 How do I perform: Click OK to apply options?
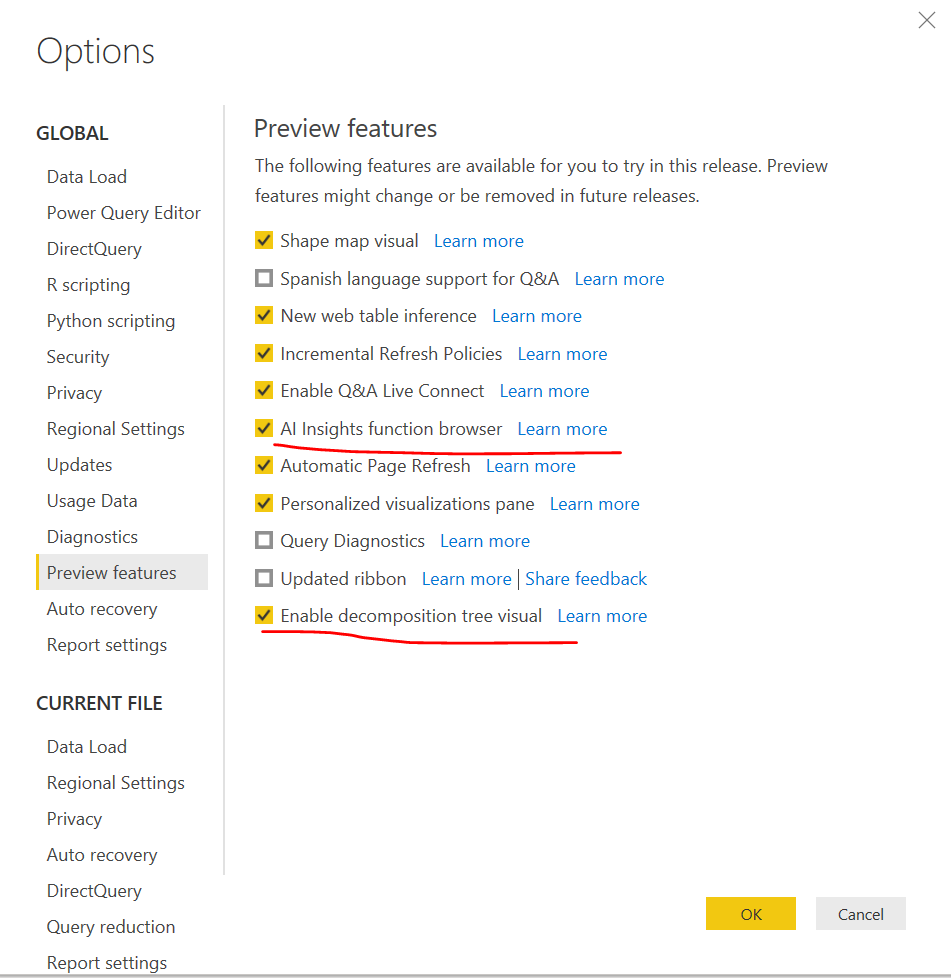[750, 914]
